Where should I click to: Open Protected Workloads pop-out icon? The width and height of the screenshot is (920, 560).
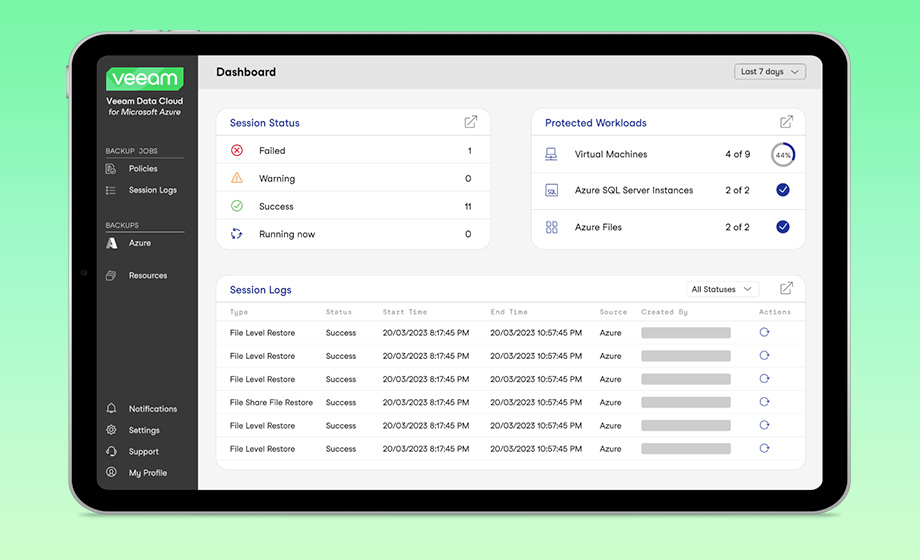click(786, 122)
